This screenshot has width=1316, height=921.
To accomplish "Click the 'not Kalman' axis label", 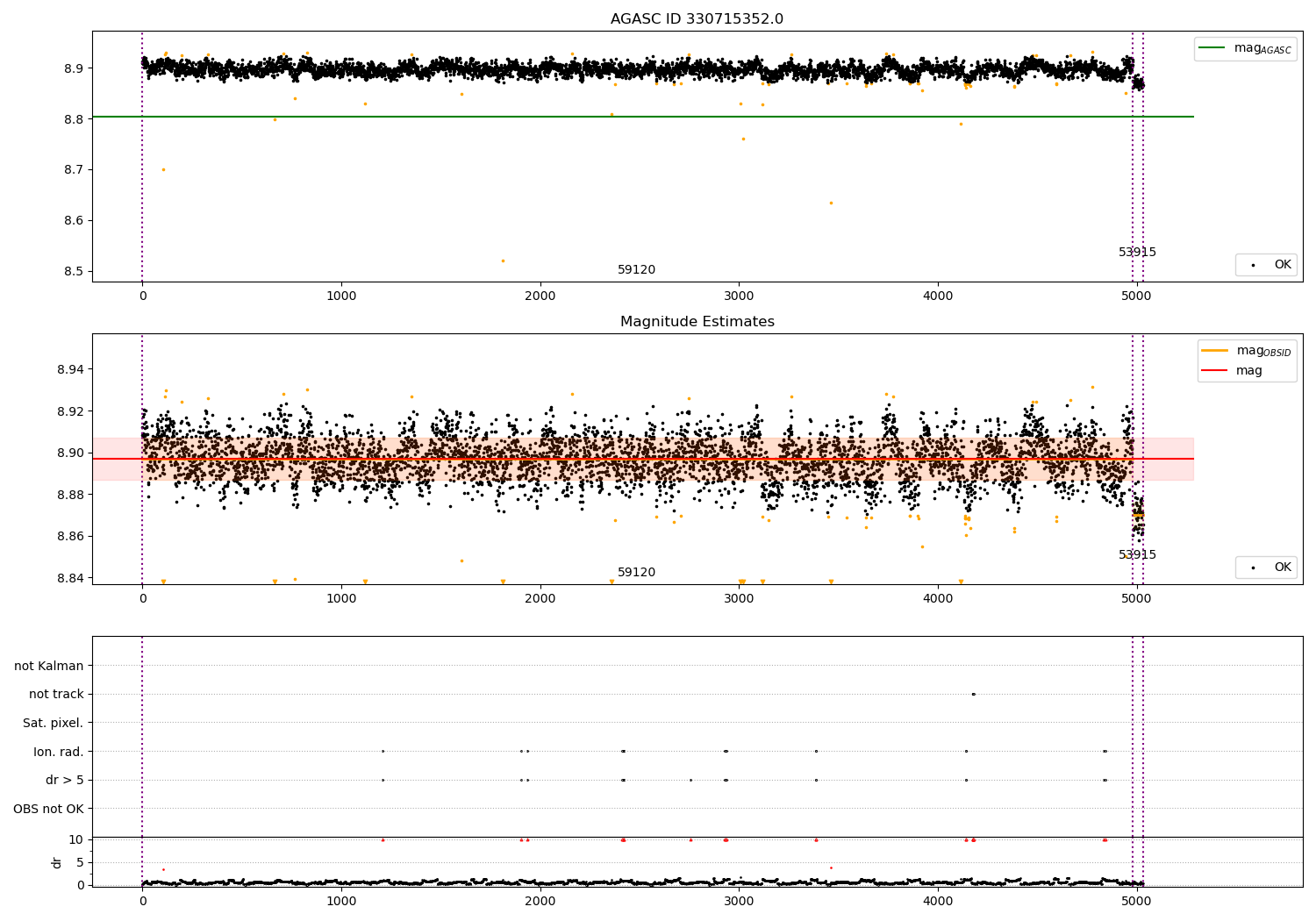I will point(49,666).
